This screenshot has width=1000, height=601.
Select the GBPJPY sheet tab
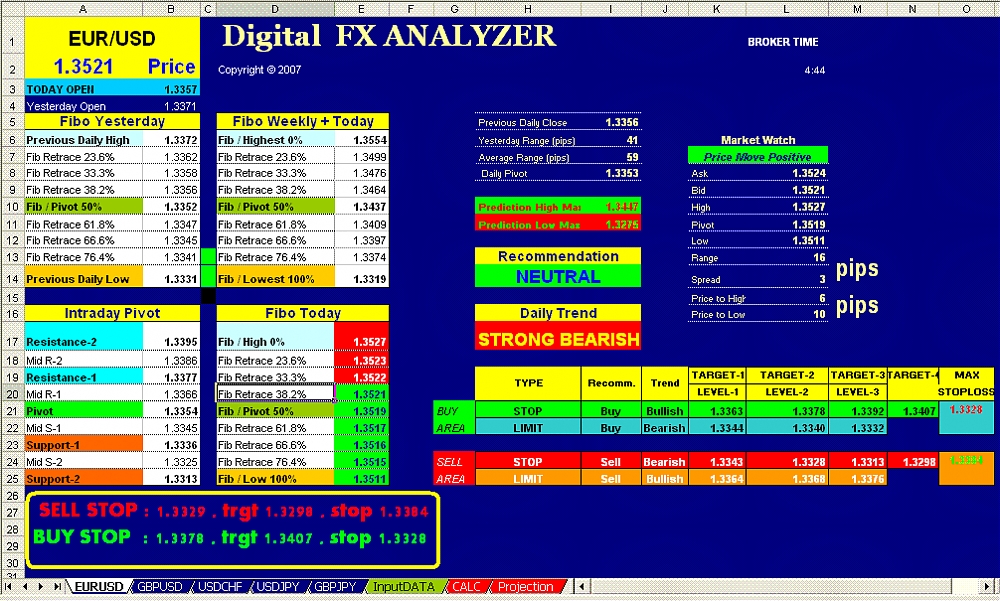(x=338, y=587)
